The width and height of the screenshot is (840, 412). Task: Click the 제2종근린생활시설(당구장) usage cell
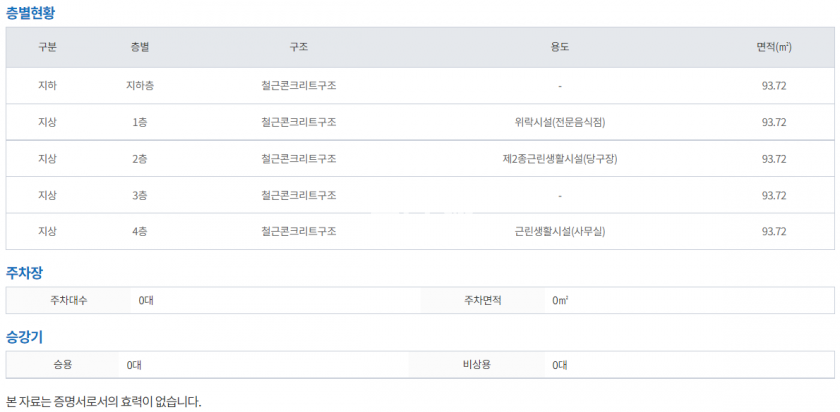559,159
